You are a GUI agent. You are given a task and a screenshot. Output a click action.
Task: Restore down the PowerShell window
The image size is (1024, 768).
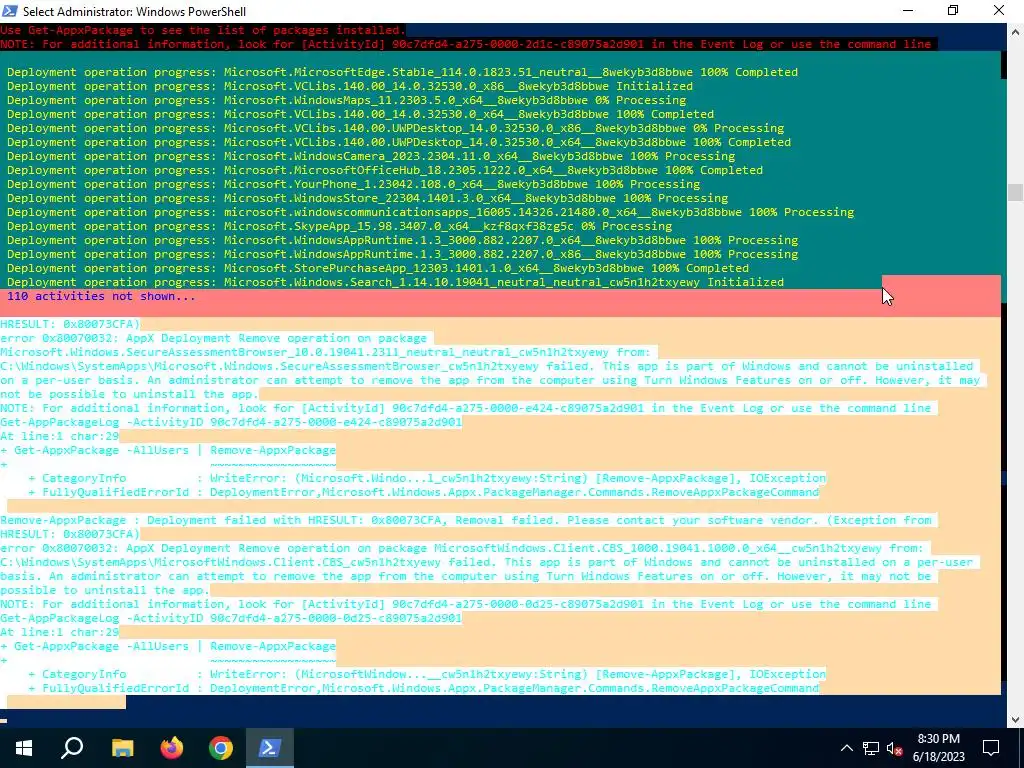(953, 10)
